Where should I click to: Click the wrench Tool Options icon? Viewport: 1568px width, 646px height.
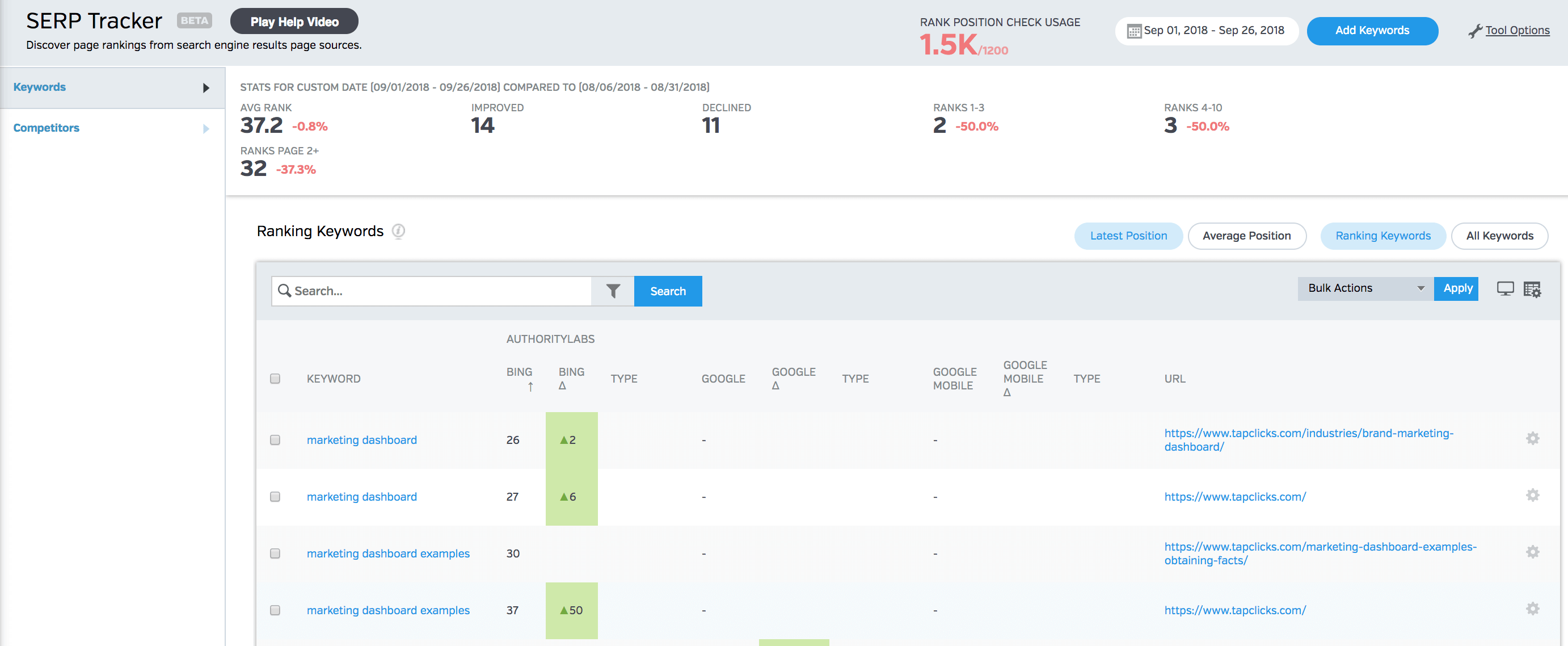(1474, 31)
